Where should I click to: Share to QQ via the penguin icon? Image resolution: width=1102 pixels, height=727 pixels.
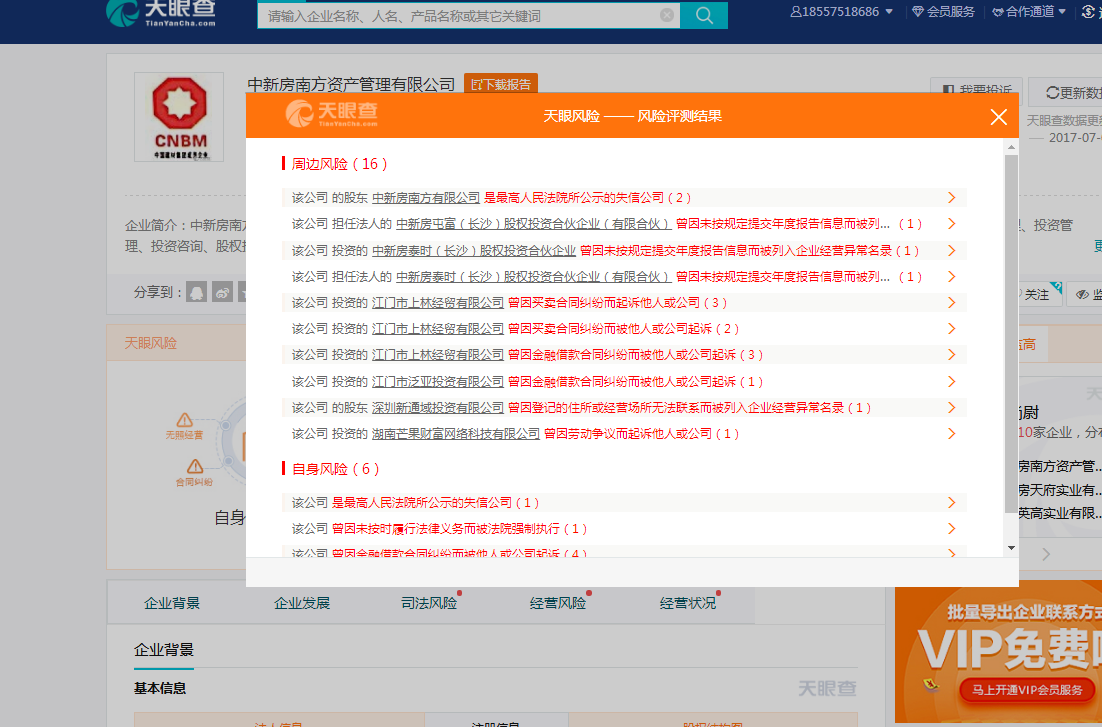click(197, 292)
